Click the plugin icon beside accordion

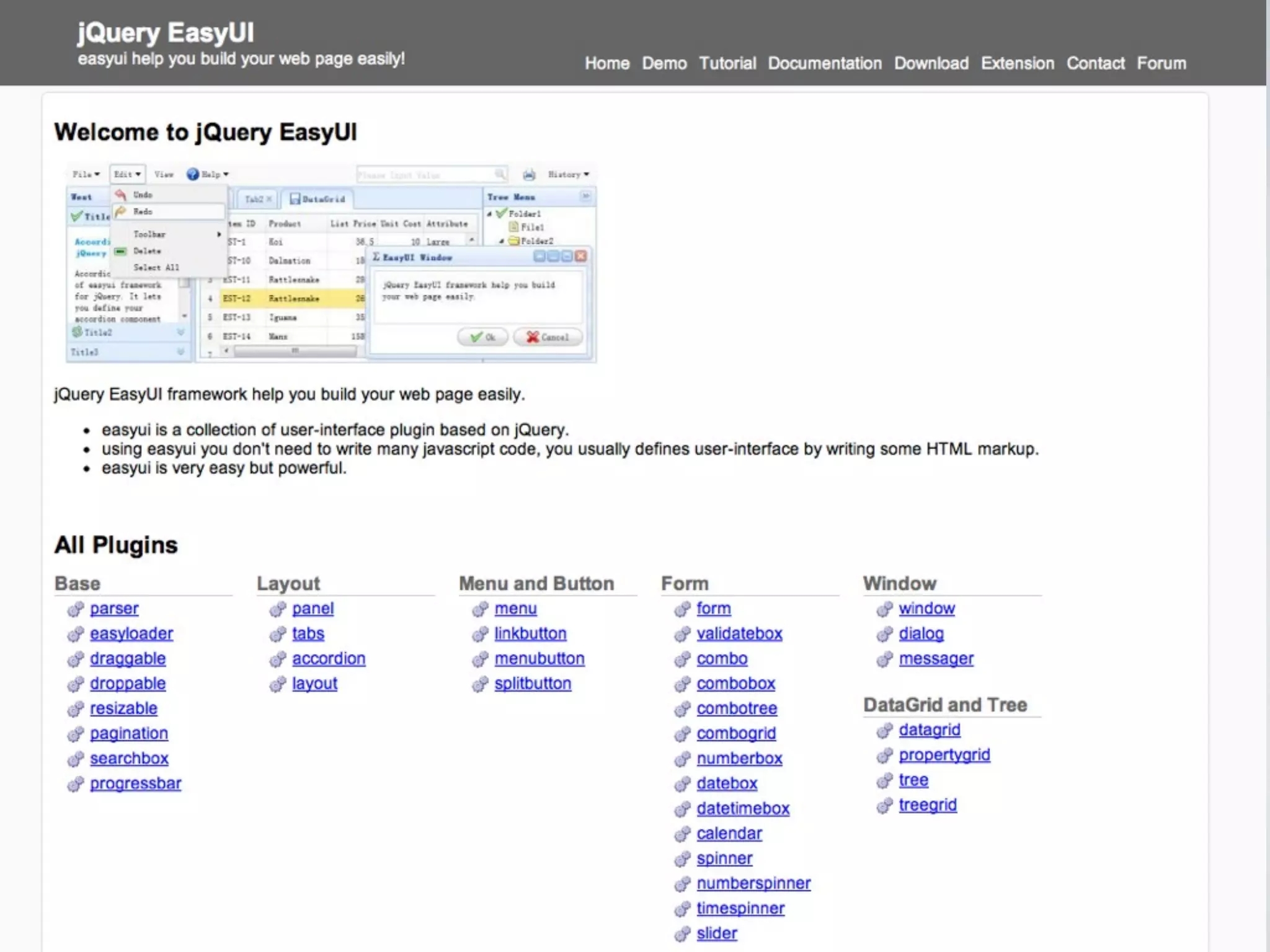pyautogui.click(x=278, y=659)
